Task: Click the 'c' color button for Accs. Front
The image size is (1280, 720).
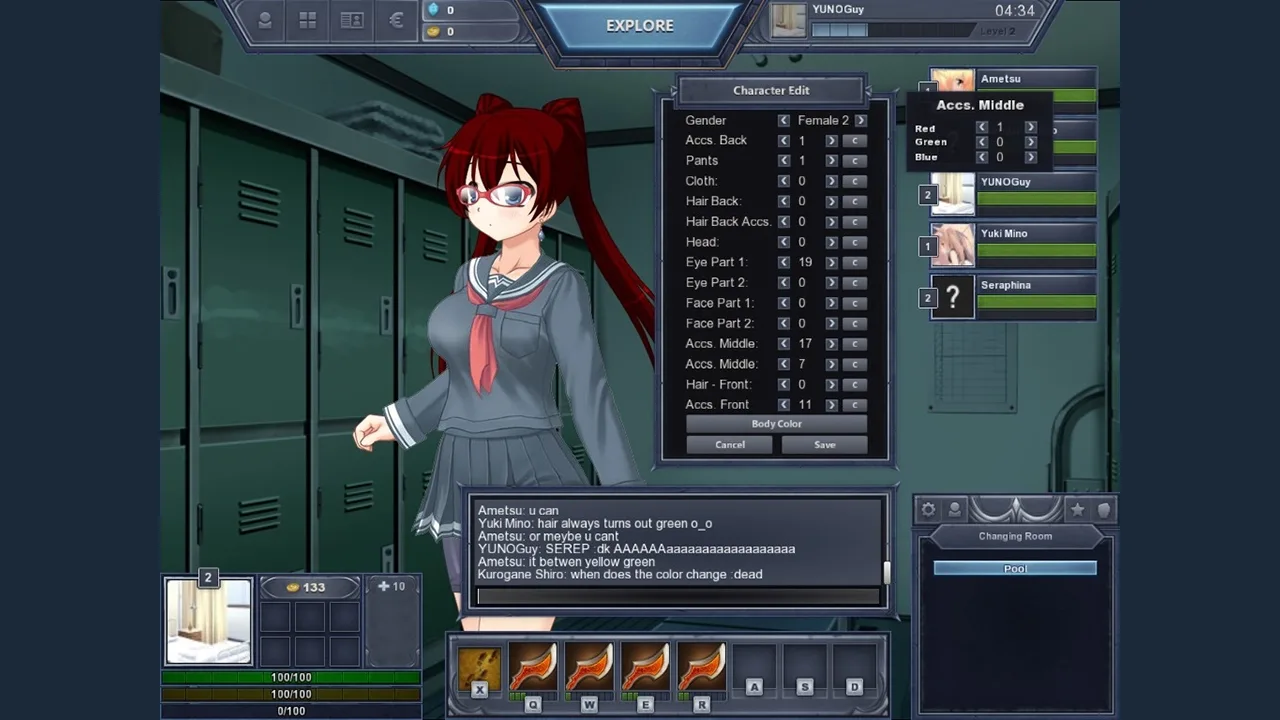Action: [x=854, y=405]
